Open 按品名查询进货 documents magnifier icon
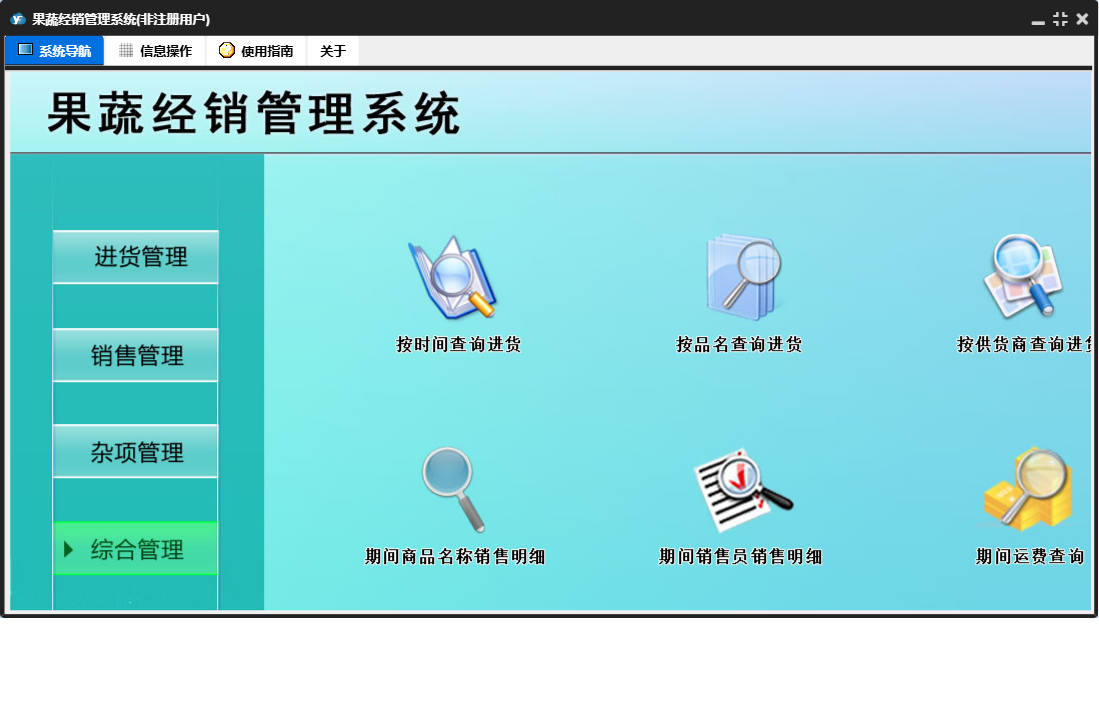Screen dimensions: 1099x723 [x=744, y=278]
